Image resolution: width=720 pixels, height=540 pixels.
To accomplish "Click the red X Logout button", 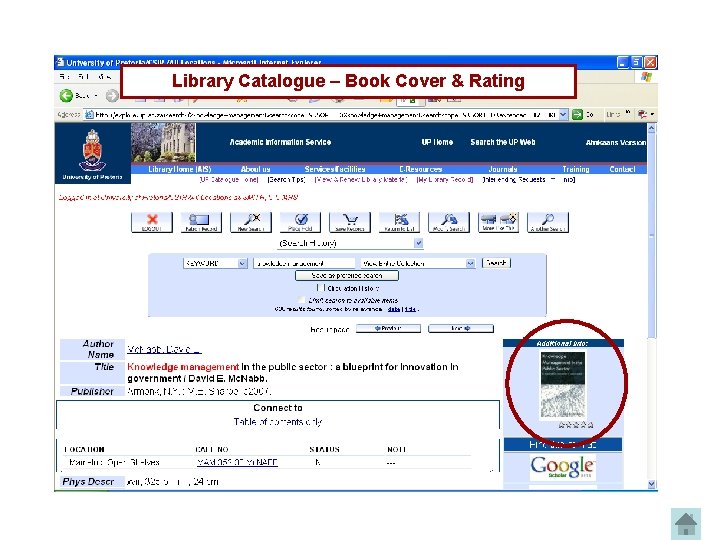I will pyautogui.click(x=152, y=222).
